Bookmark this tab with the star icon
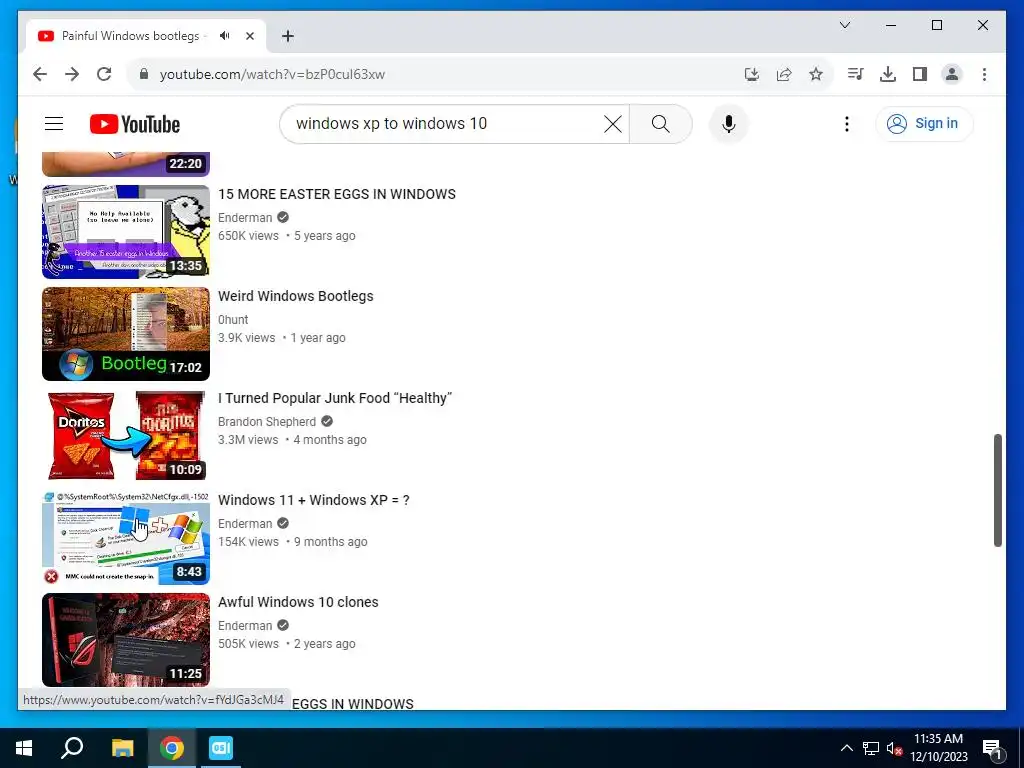The width and height of the screenshot is (1024, 768). [816, 74]
